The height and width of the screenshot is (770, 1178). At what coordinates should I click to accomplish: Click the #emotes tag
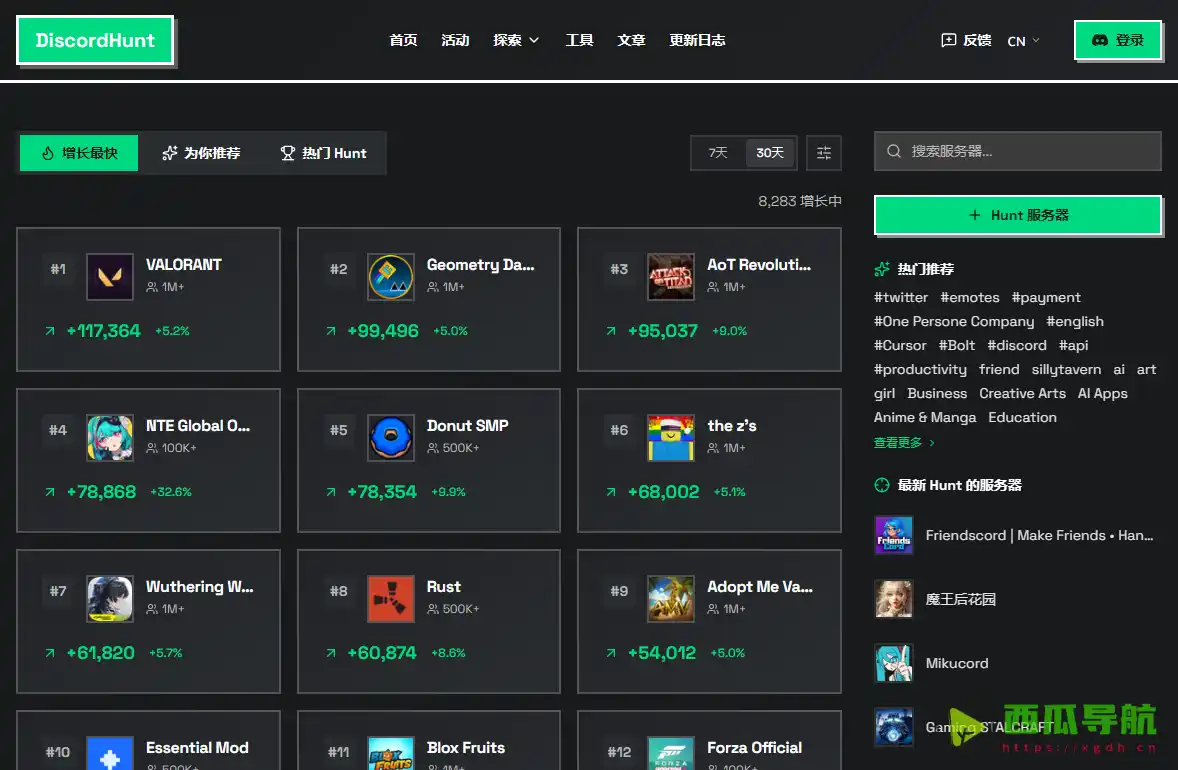(x=970, y=297)
